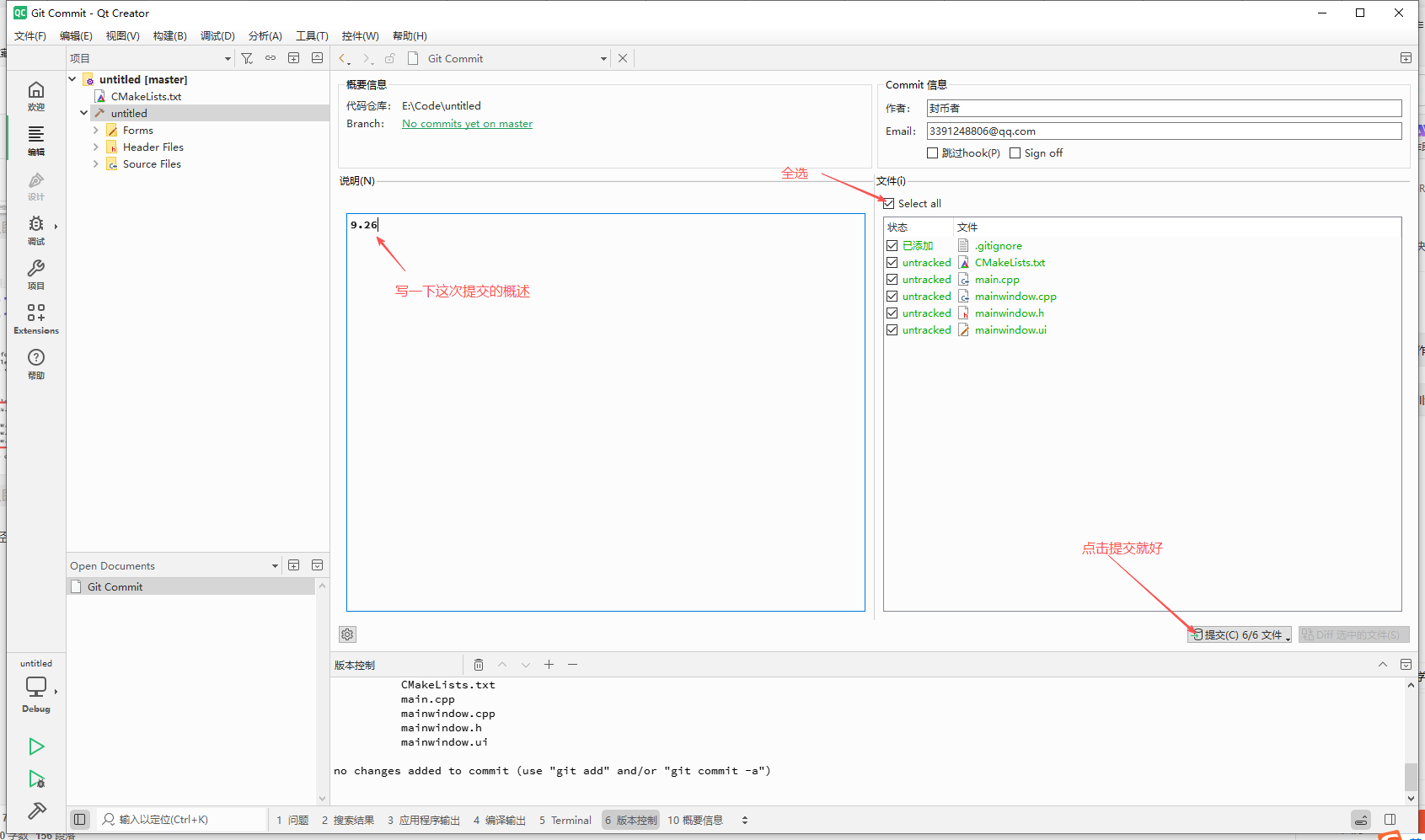1425x840 pixels.
Task: Open the output panes selector arrows
Action: click(745, 820)
